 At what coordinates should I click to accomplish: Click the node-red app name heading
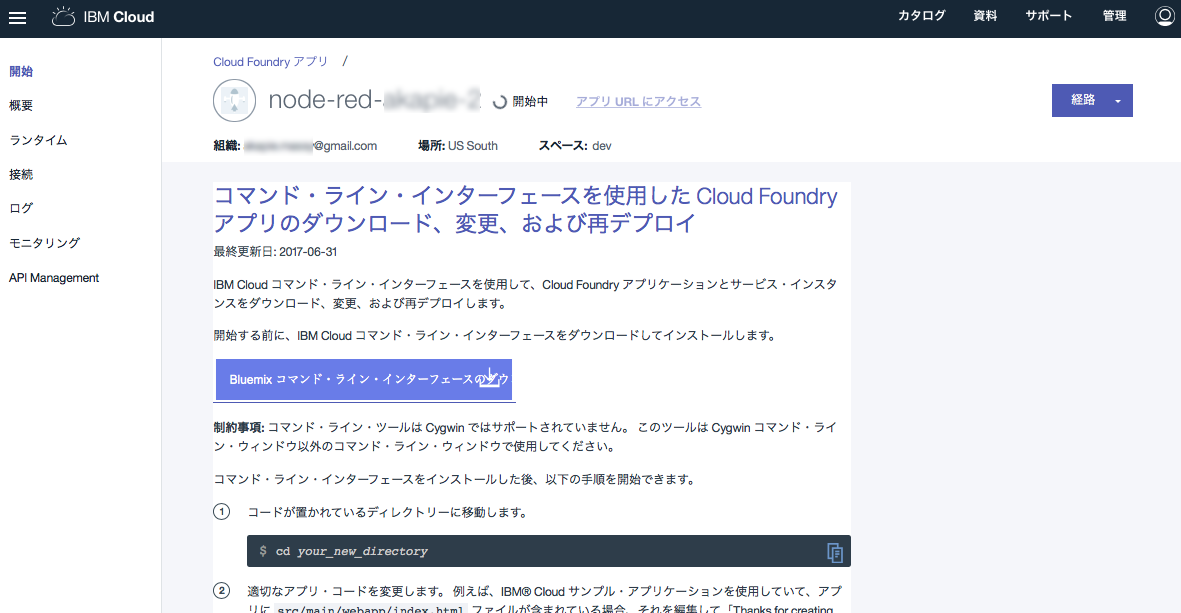(x=374, y=99)
